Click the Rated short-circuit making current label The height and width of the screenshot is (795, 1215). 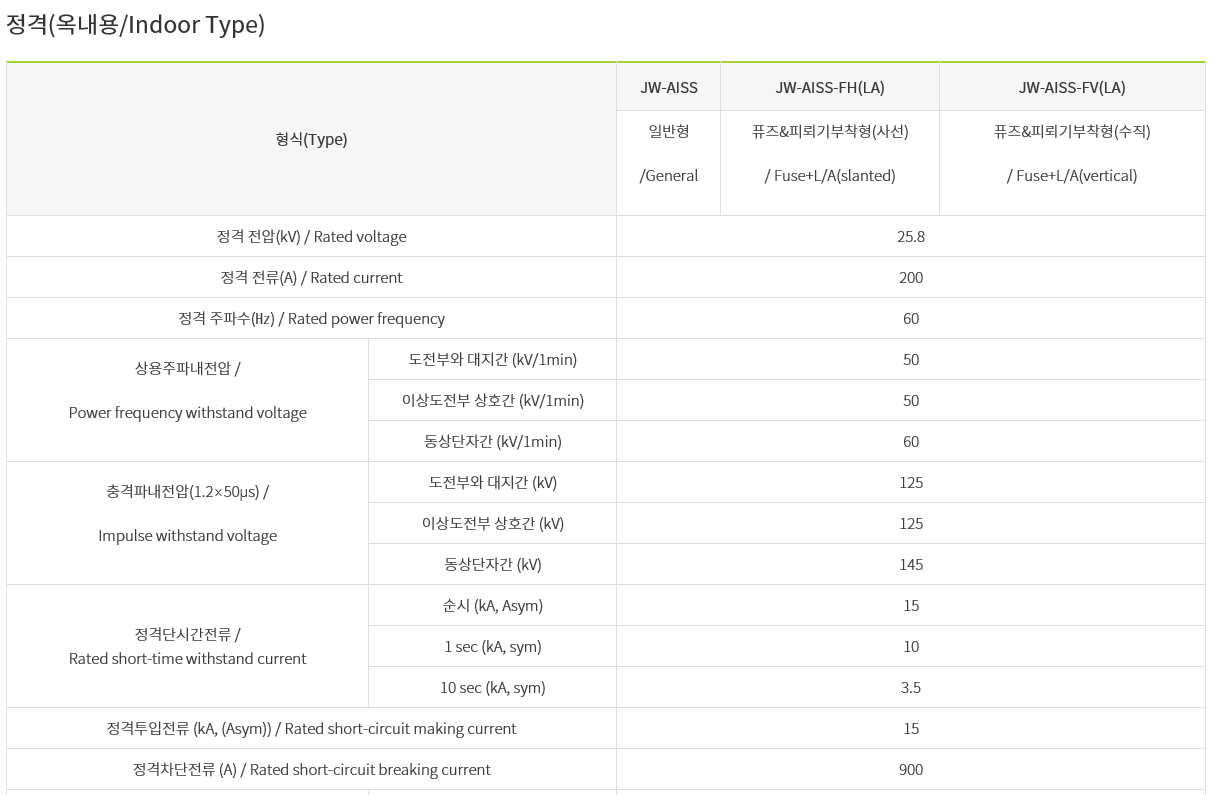tap(311, 729)
